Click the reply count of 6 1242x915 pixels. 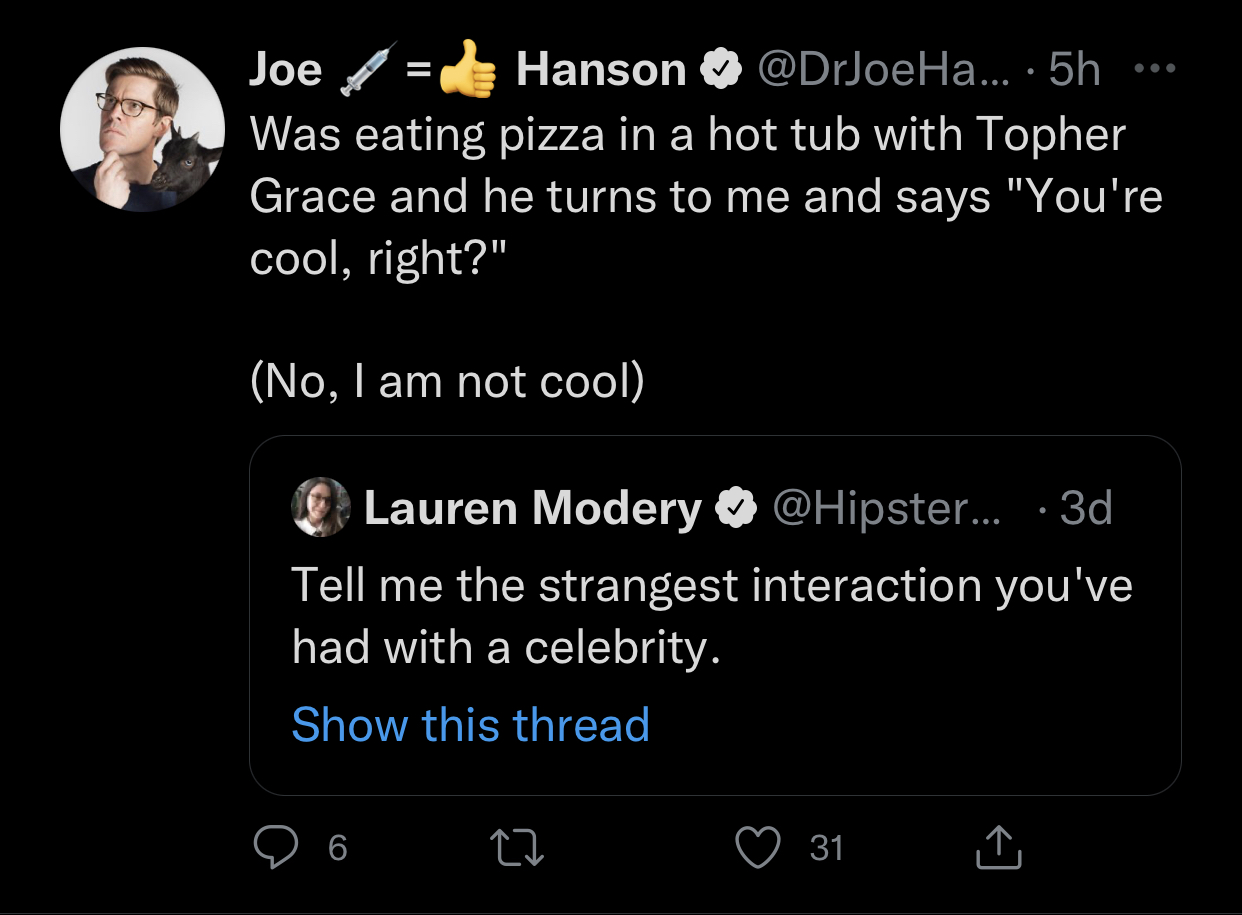338,849
